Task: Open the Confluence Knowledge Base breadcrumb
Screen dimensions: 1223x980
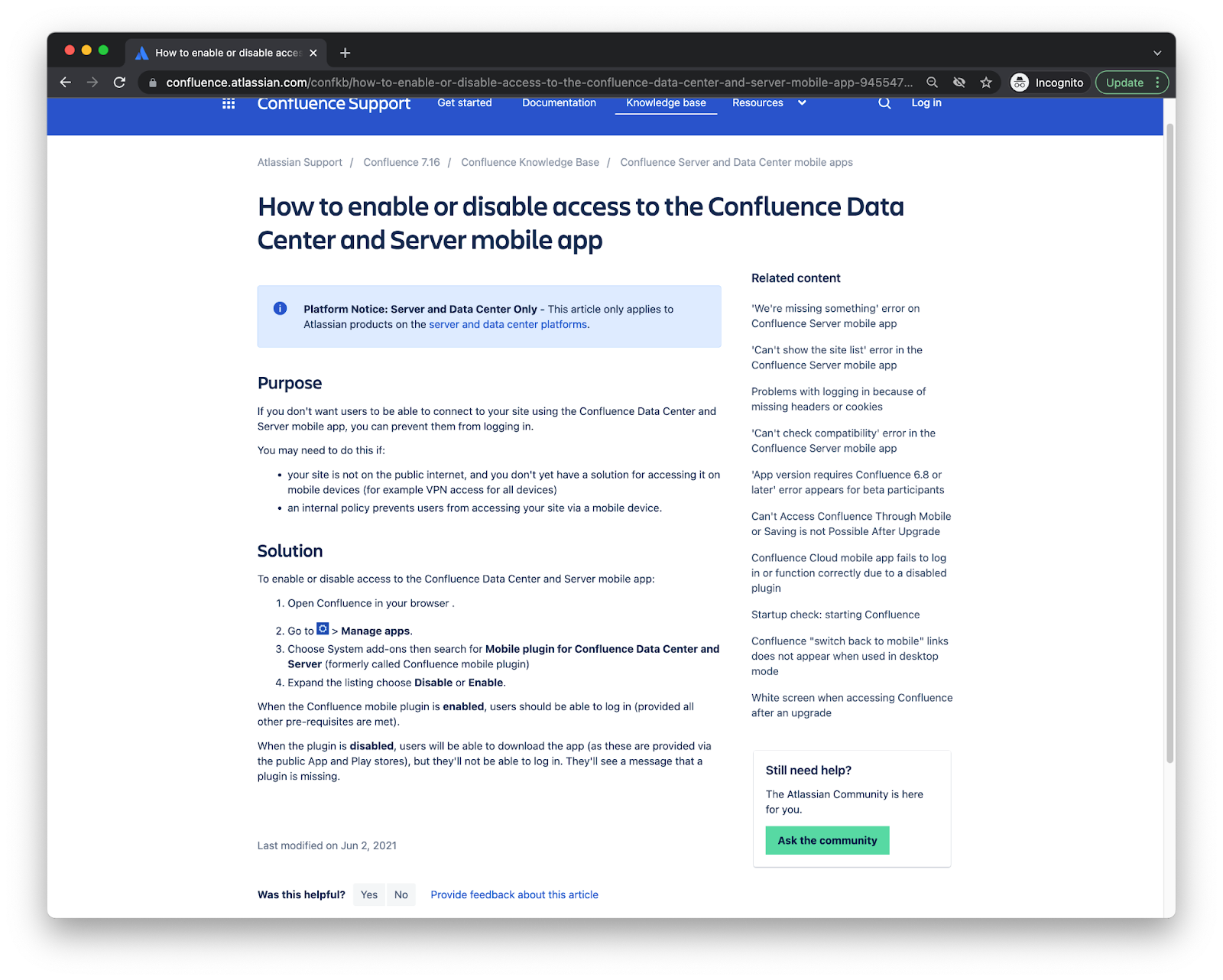Action: [x=530, y=163]
